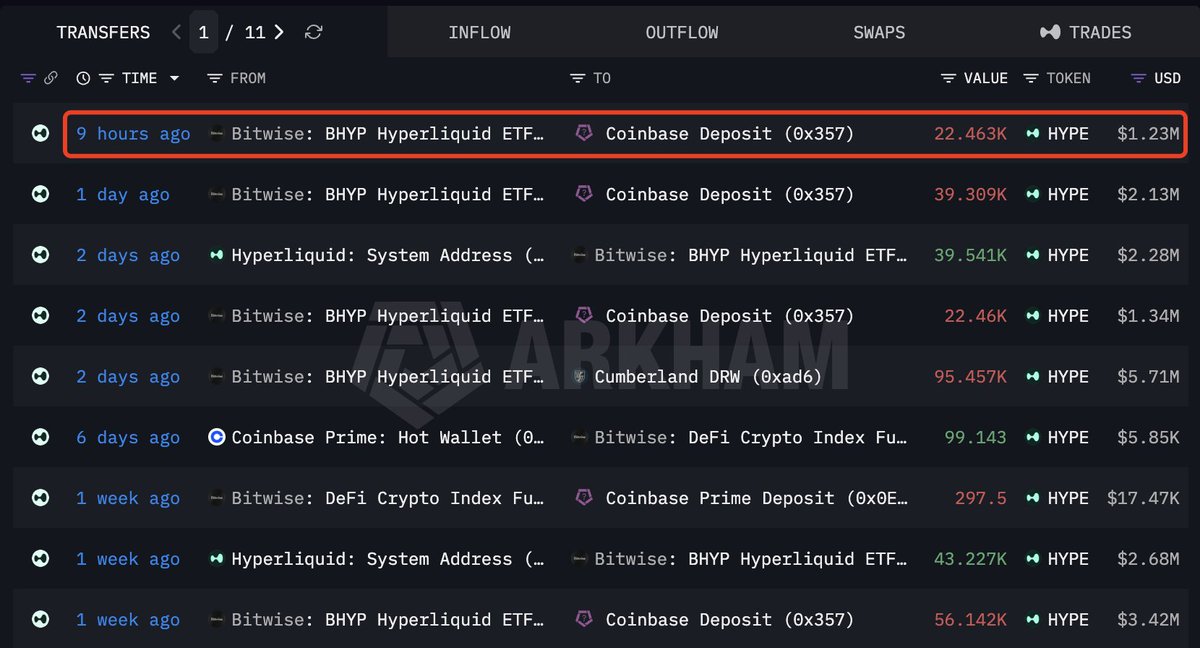Click the link icon beside the filter
The image size is (1200, 648).
pyautogui.click(x=50, y=78)
